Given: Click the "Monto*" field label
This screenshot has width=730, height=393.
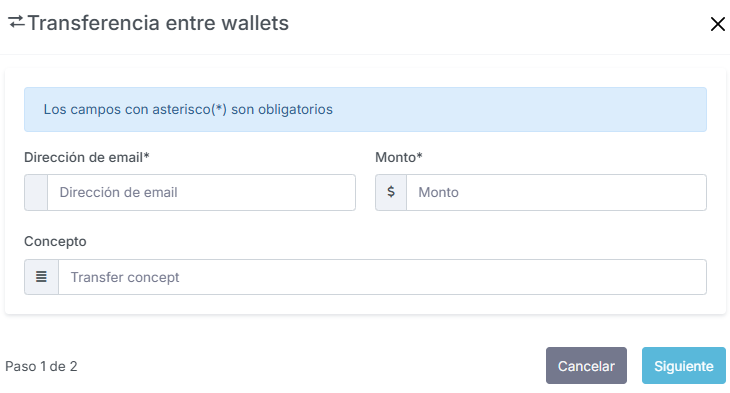Looking at the screenshot, I should click(x=399, y=157).
